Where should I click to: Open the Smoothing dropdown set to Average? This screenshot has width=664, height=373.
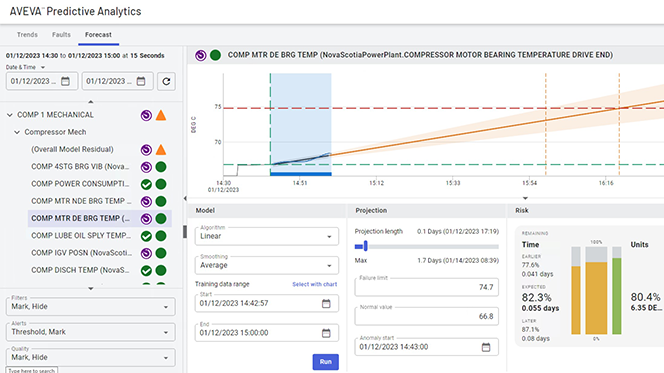(267, 265)
